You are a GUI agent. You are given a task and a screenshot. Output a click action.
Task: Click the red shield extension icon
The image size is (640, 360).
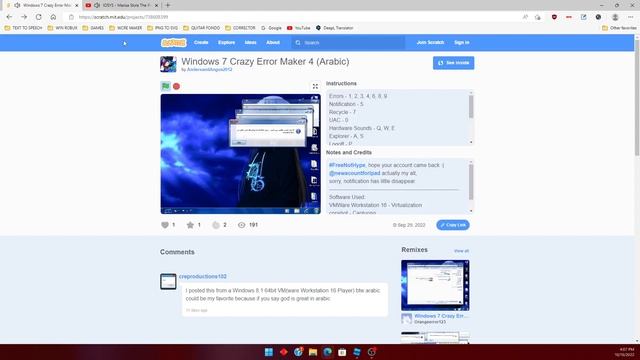(x=554, y=17)
